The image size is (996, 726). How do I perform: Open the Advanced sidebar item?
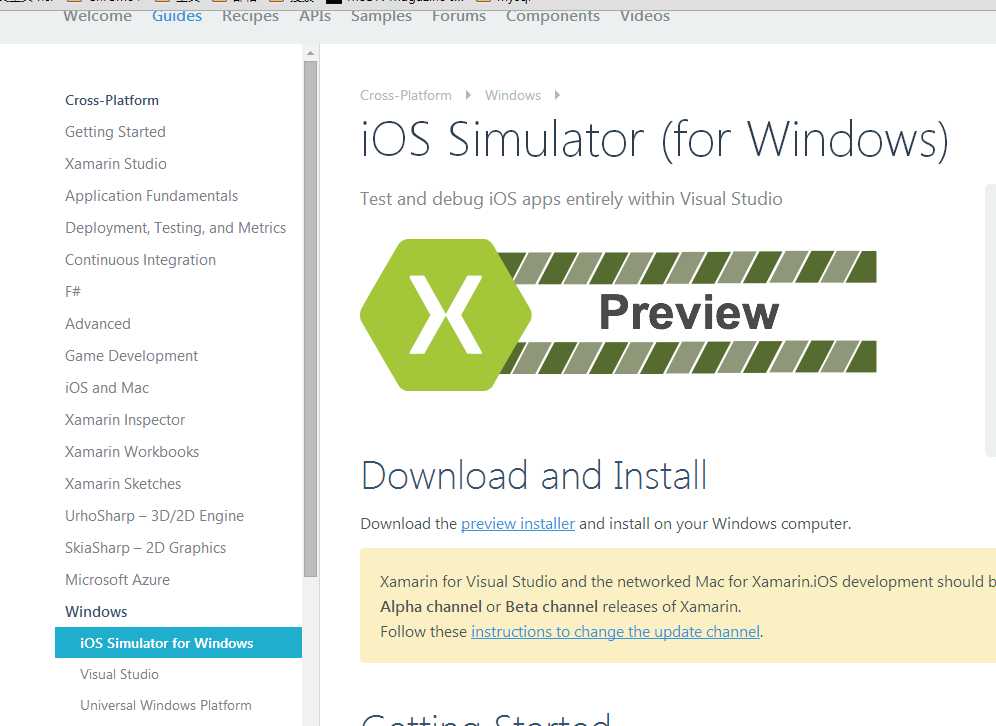[98, 324]
